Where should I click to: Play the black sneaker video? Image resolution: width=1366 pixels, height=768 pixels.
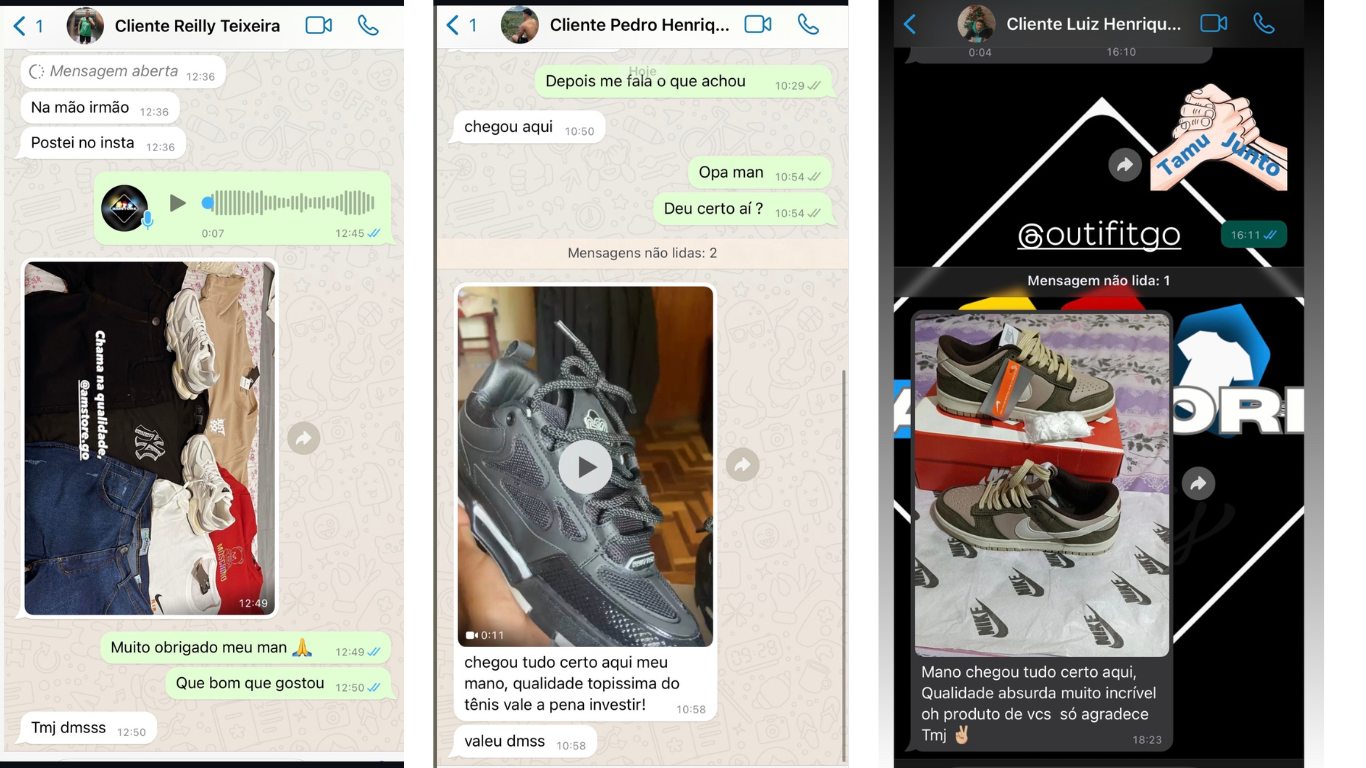[585, 467]
